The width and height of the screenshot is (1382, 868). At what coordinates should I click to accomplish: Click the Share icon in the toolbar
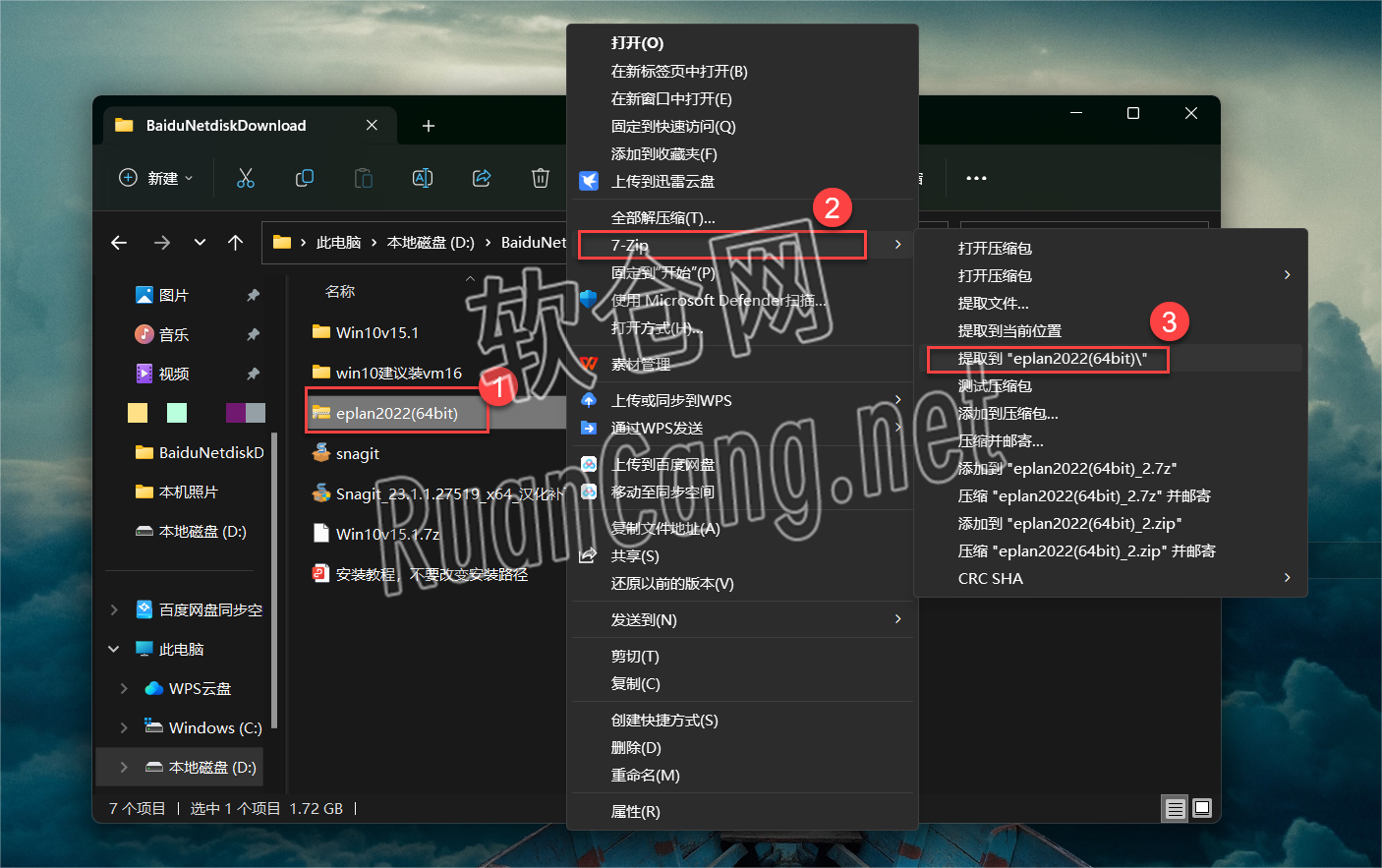481,178
